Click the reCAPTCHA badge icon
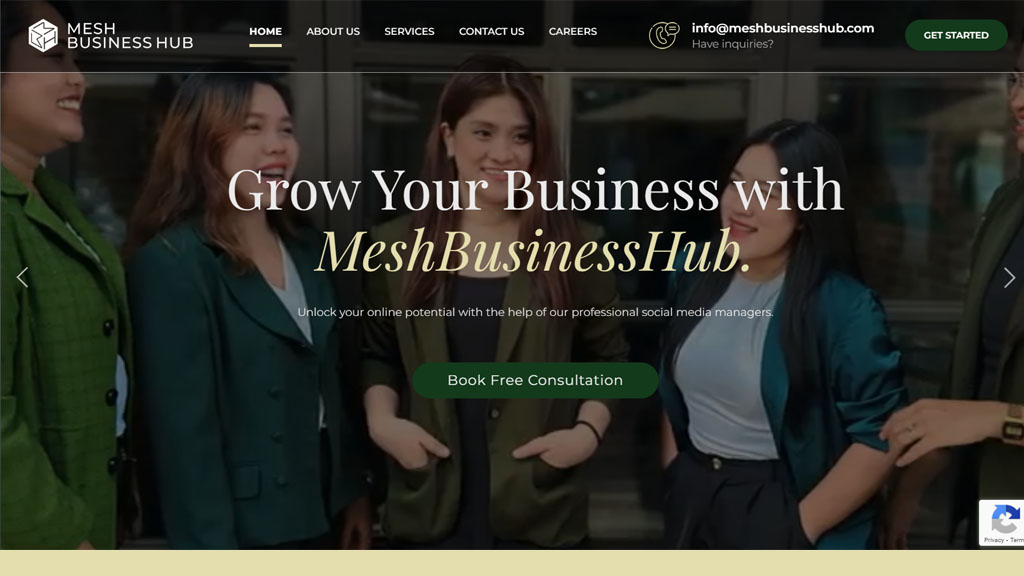1024x576 pixels. point(1005,520)
